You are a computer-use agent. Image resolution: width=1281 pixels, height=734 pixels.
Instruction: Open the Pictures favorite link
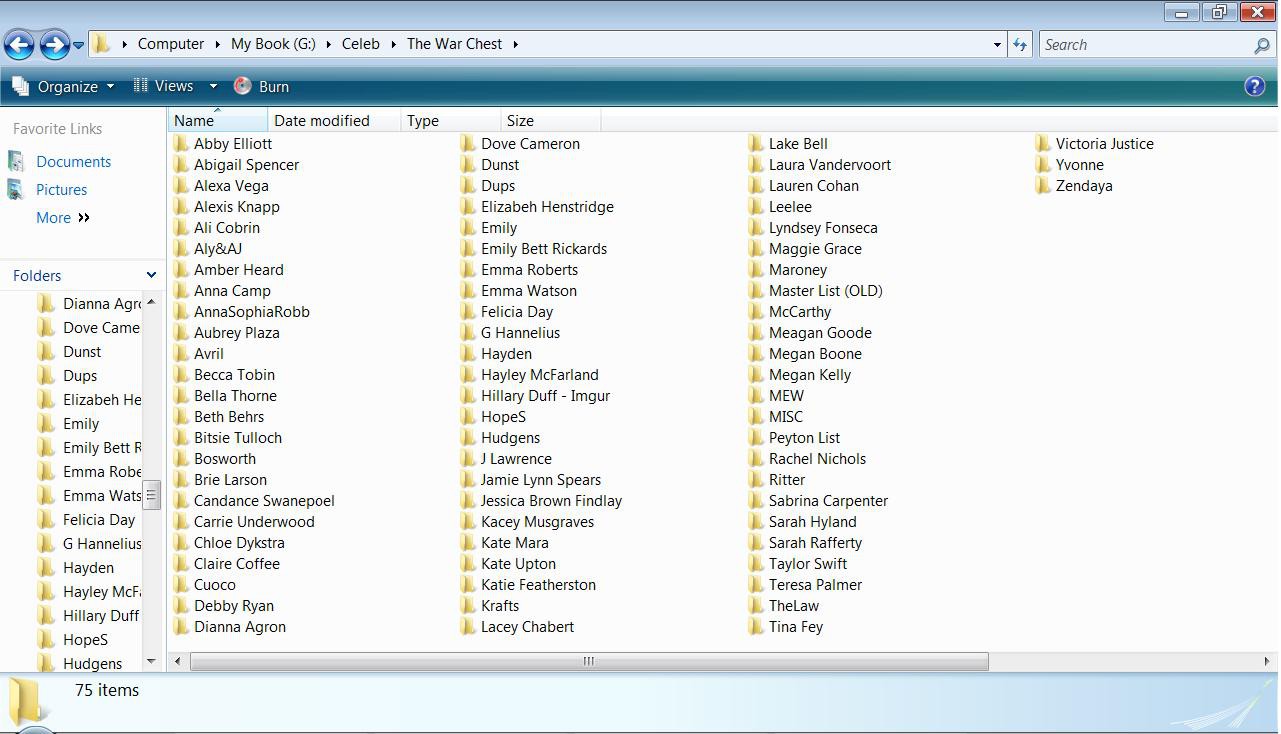click(61, 190)
